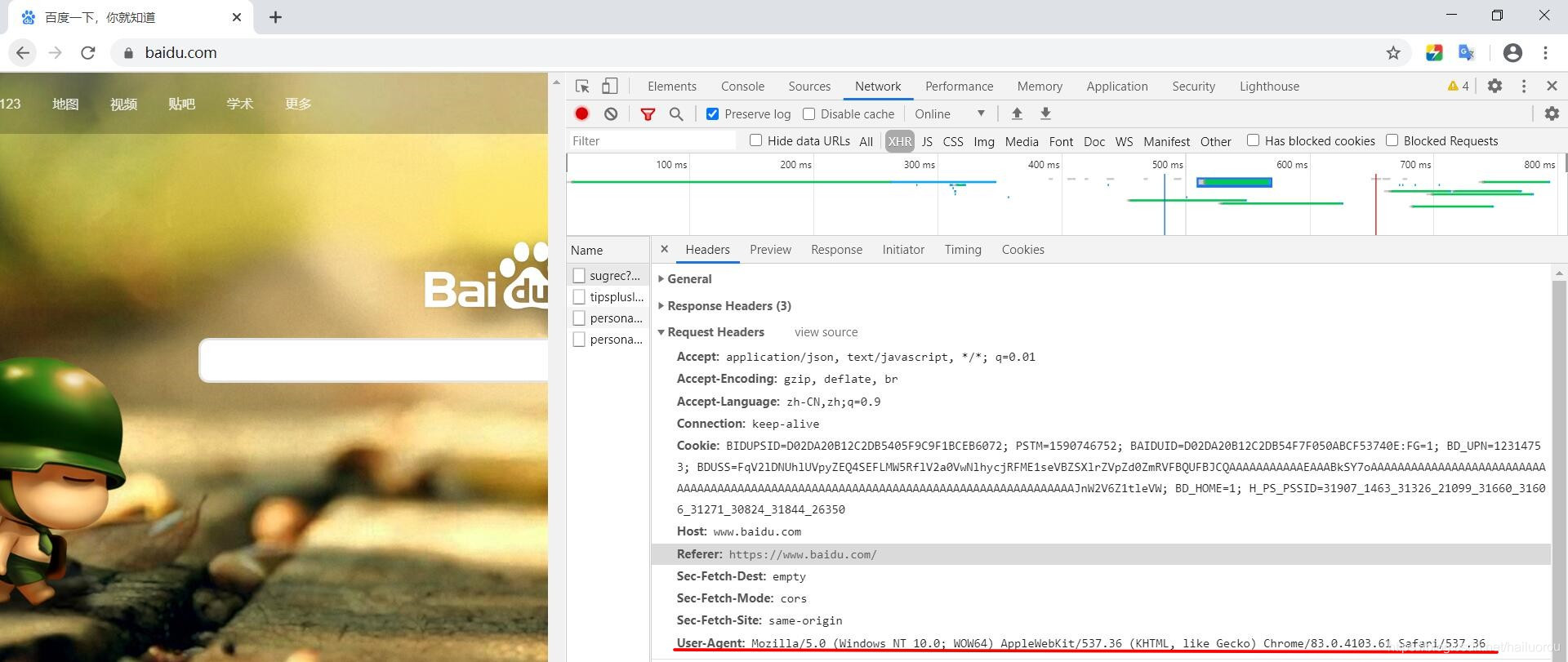Click view source link

coord(826,332)
